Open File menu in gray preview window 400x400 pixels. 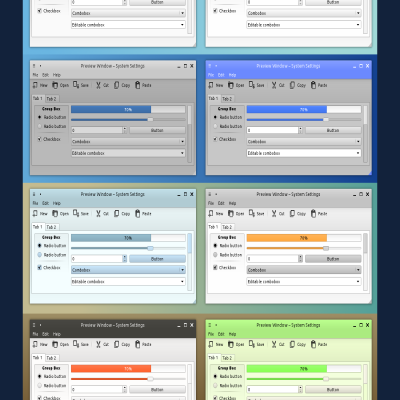coord(35,75)
